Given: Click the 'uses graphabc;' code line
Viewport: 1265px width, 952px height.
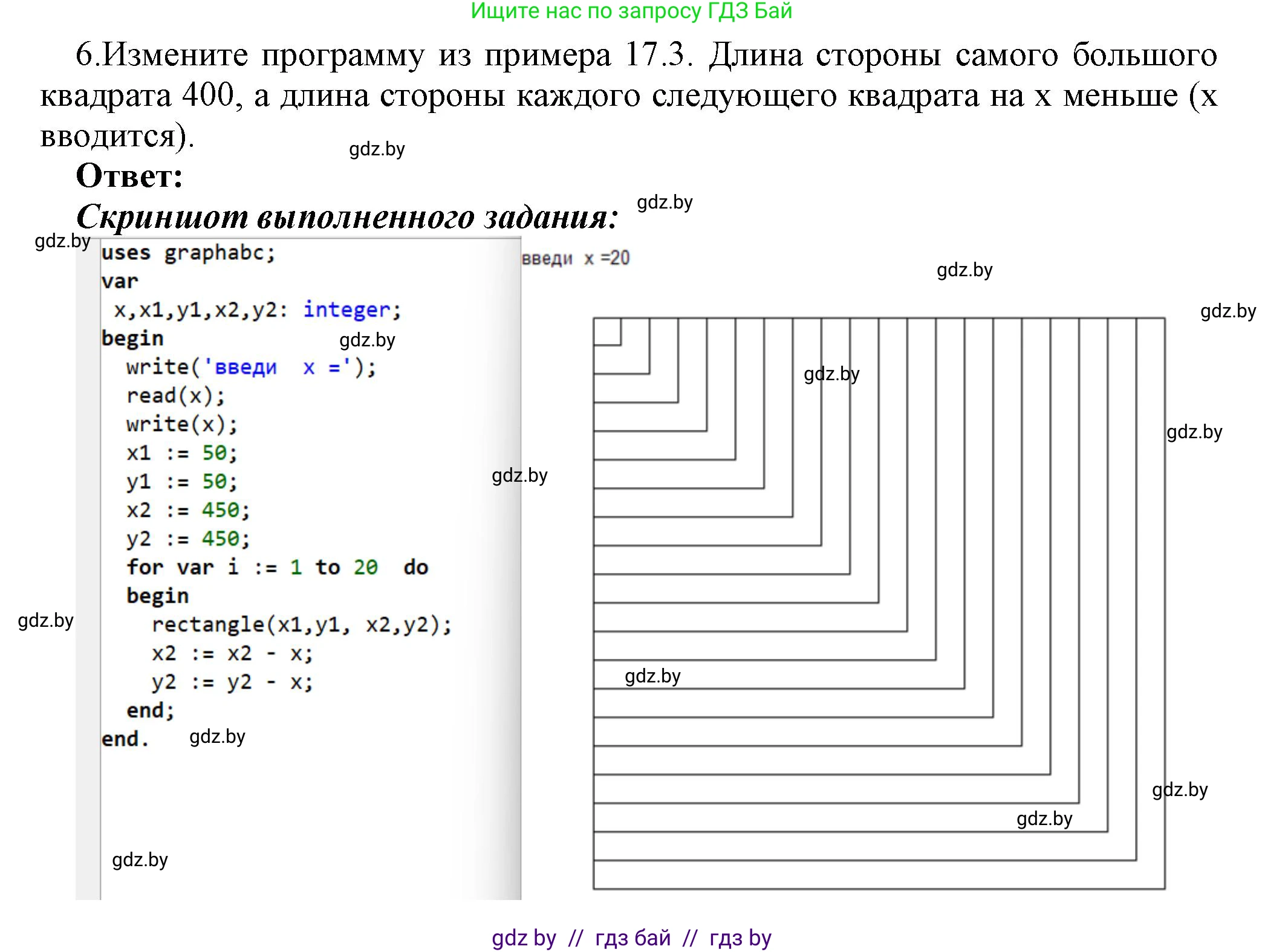Looking at the screenshot, I should 188,253.
